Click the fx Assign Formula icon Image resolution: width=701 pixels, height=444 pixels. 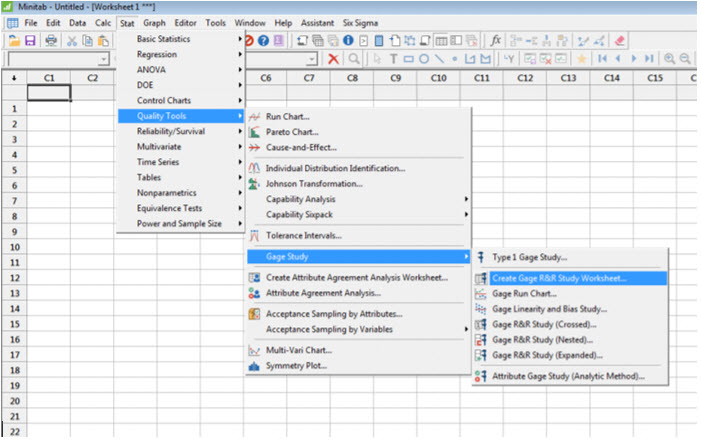click(495, 41)
